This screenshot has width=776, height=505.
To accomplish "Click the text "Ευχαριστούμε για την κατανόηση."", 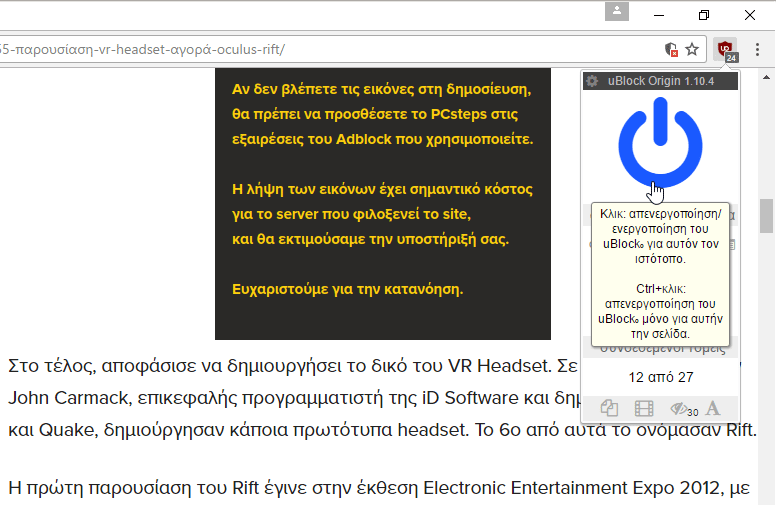I will click(347, 289).
